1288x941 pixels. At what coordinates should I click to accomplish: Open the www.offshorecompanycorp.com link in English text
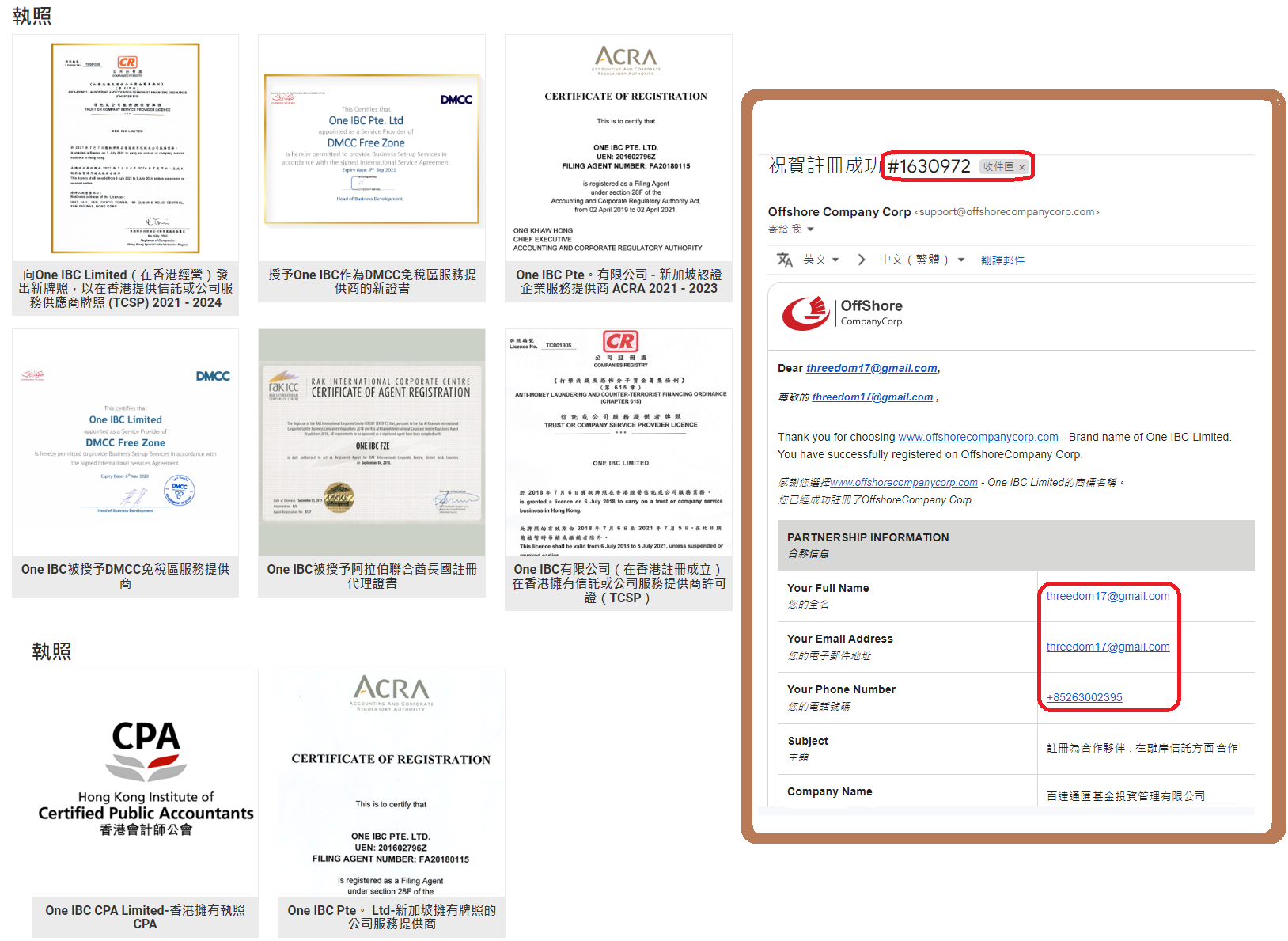[x=978, y=437]
